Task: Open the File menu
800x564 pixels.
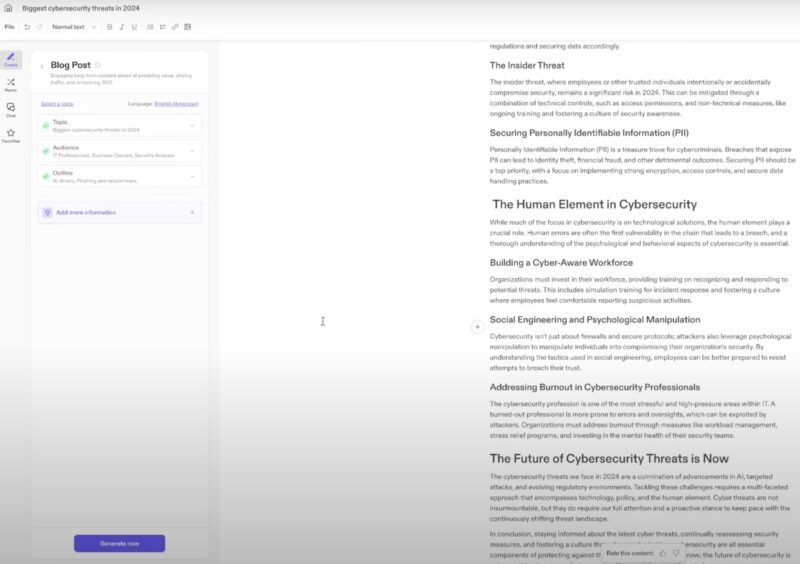Action: 9,27
